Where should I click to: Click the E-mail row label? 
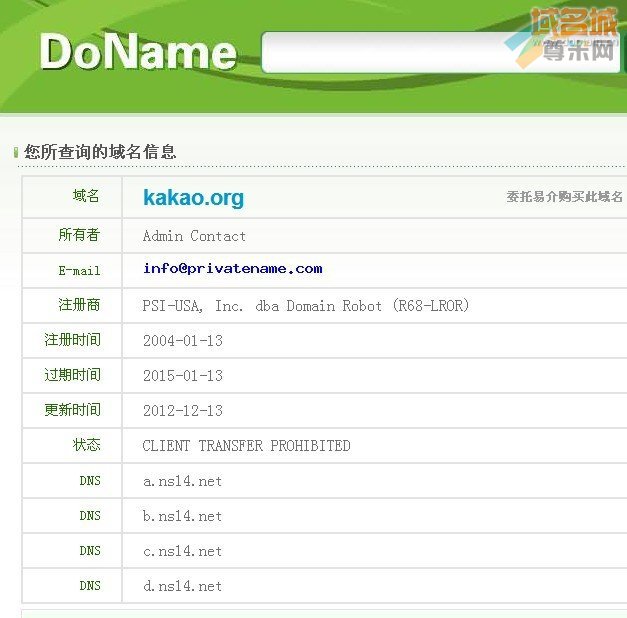pyautogui.click(x=79, y=270)
